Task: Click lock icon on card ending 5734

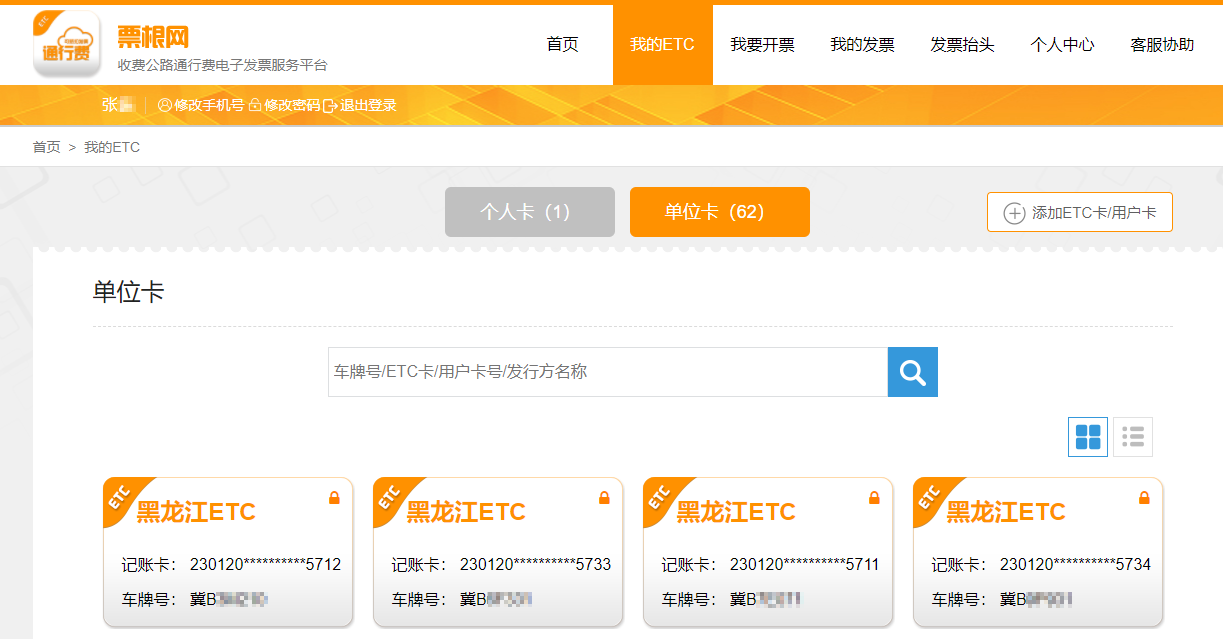Action: 1144,497
